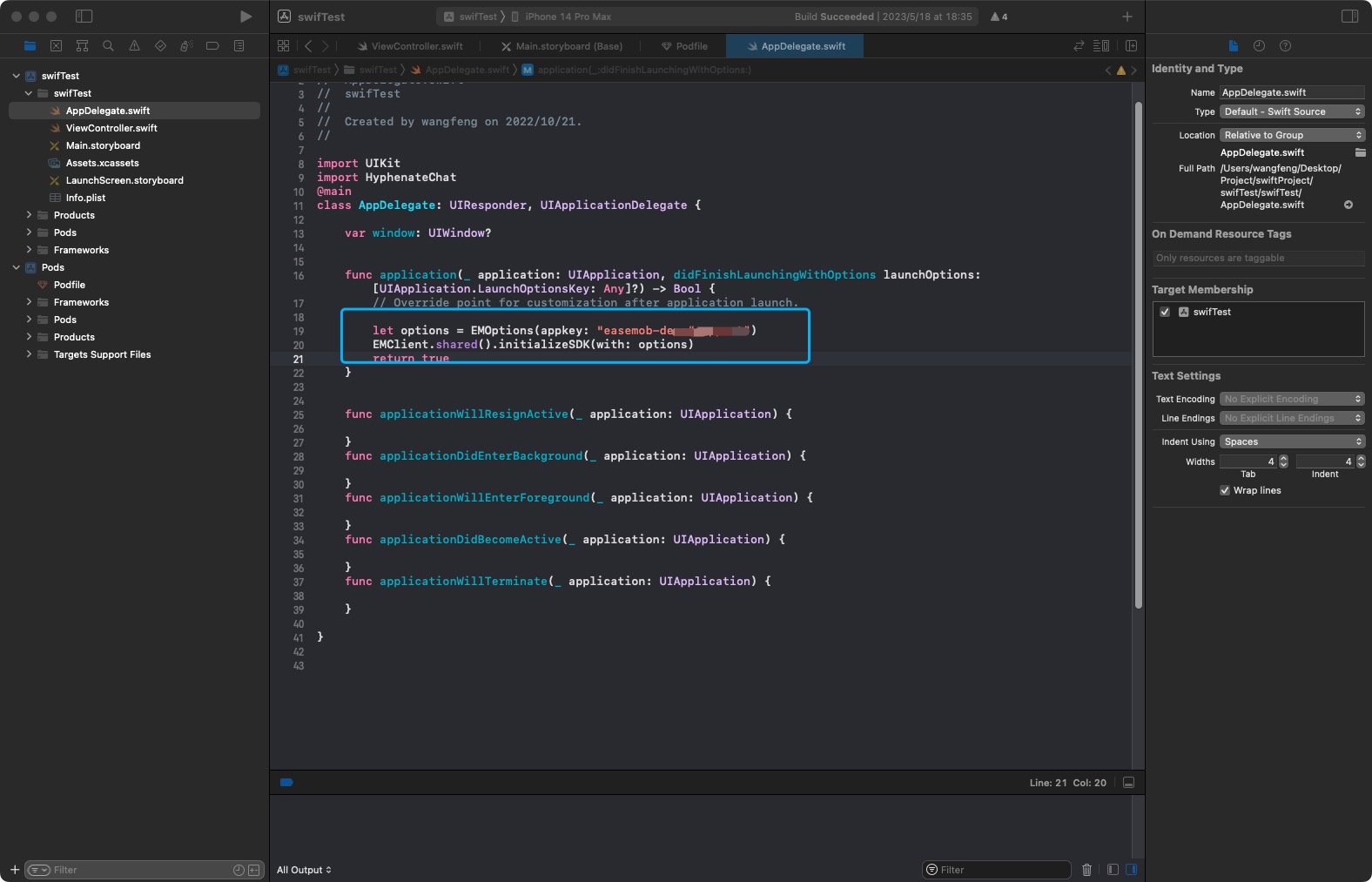Open the All Output selector
This screenshot has height=882, width=1372.
[x=304, y=870]
